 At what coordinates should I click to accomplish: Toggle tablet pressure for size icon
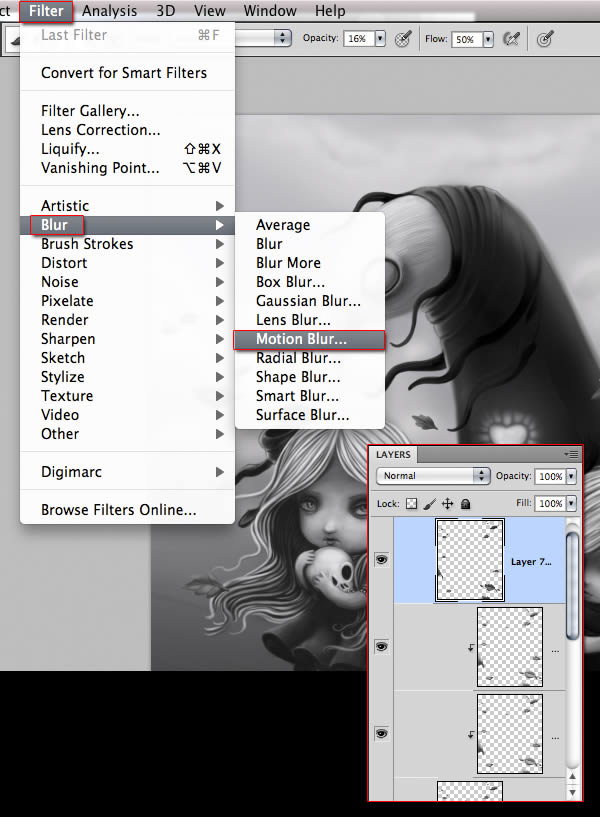(545, 39)
